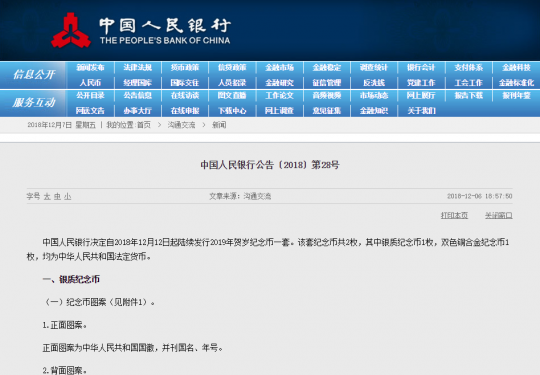Click THE PEOPLE'S BANK OF CHINA header text
540x375 pixels.
click(165, 41)
